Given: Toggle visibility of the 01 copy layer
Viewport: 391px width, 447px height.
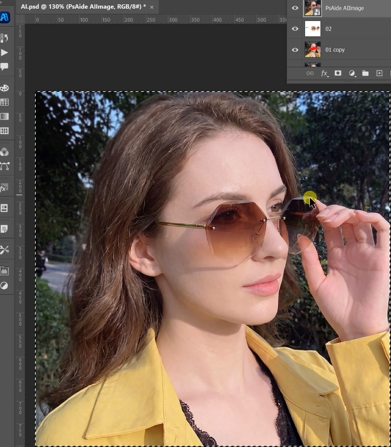Looking at the screenshot, I should point(295,50).
